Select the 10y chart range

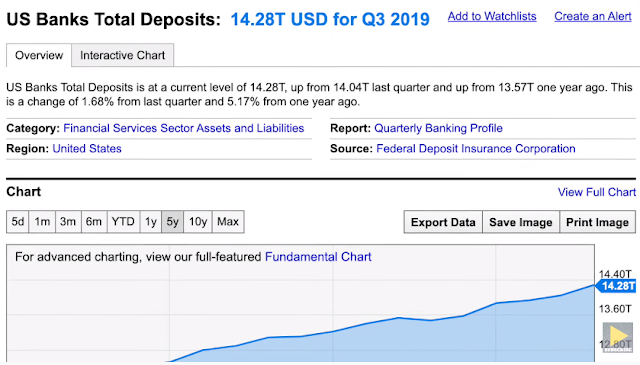198,222
